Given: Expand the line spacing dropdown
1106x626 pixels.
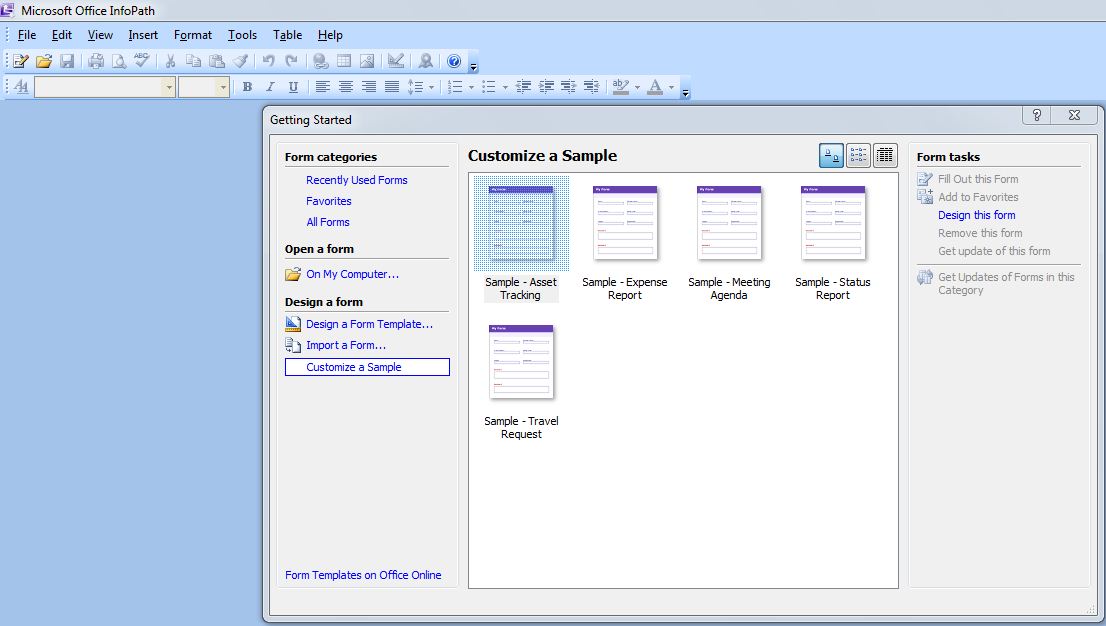Looking at the screenshot, I should (430, 87).
